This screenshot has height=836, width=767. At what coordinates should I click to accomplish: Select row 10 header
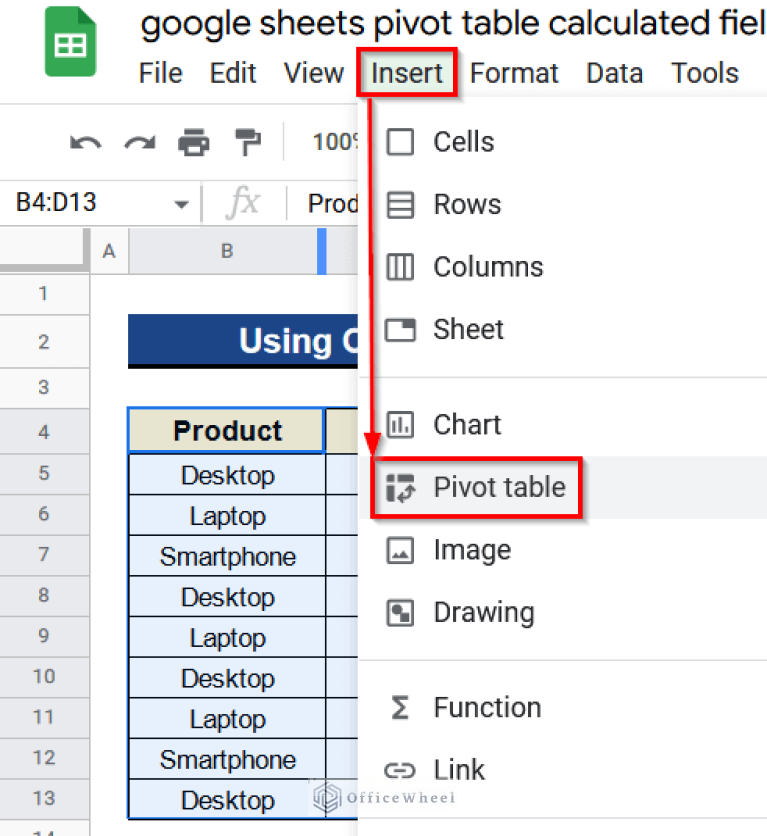point(44,677)
